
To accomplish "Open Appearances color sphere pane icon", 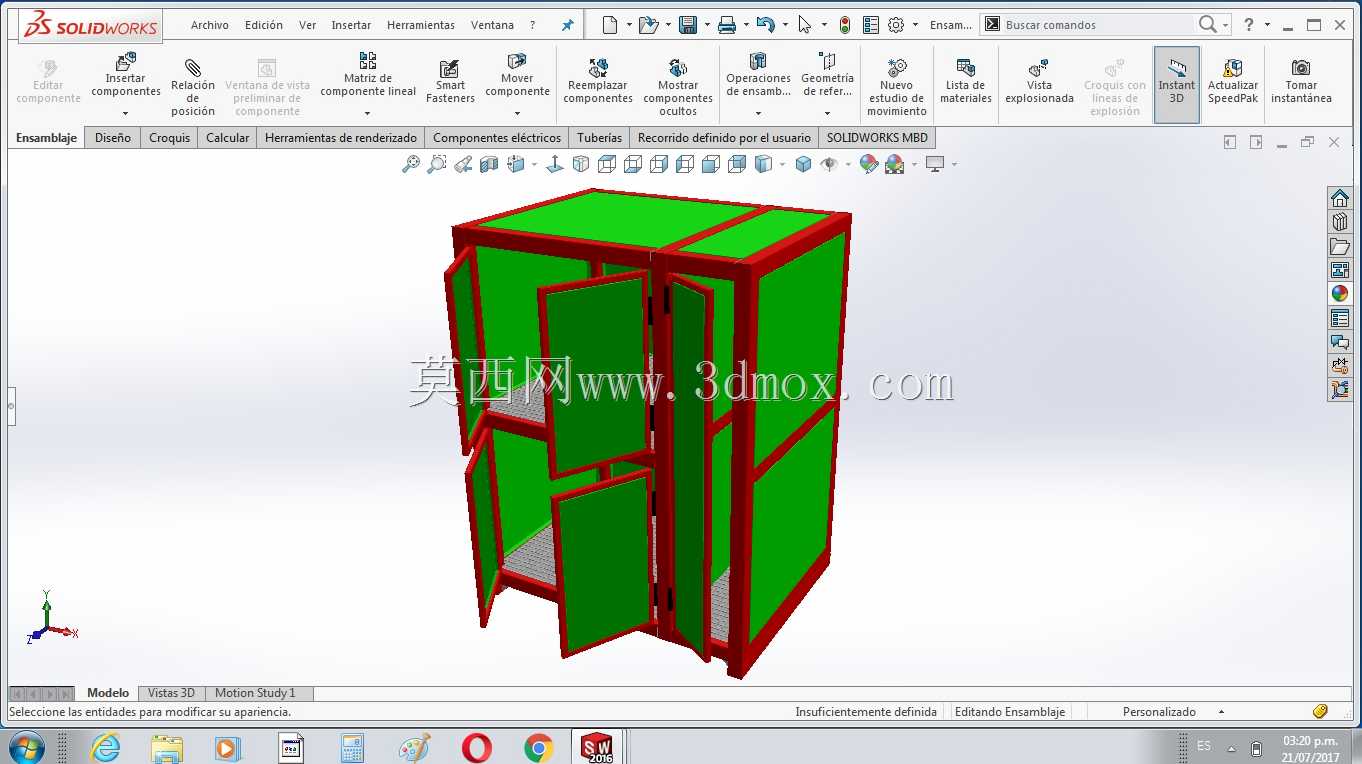I will tap(1340, 294).
